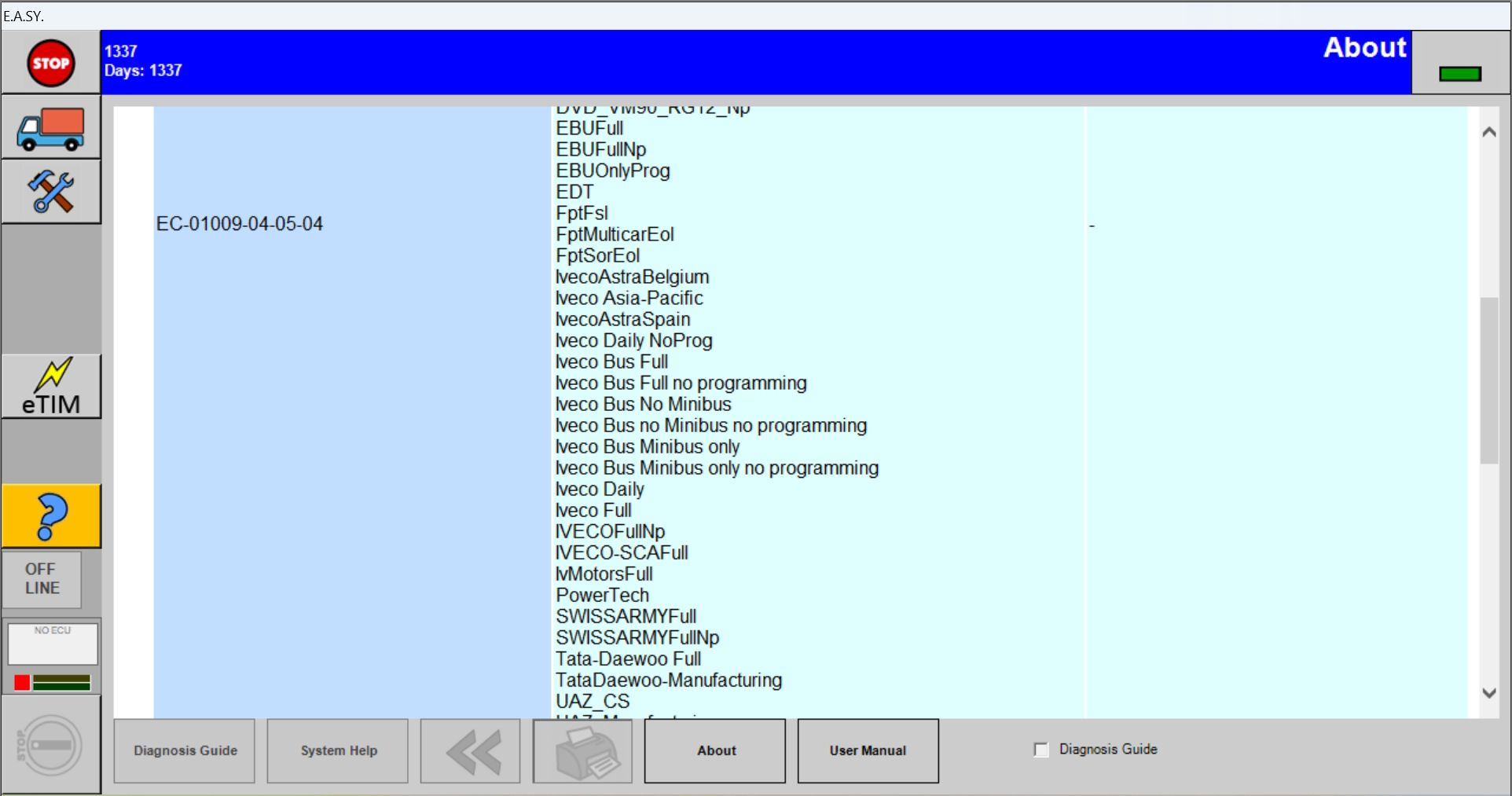Image resolution: width=1512 pixels, height=796 pixels.
Task: Enable the Diagnosis Guide checkbox
Action: pyautogui.click(x=1040, y=750)
